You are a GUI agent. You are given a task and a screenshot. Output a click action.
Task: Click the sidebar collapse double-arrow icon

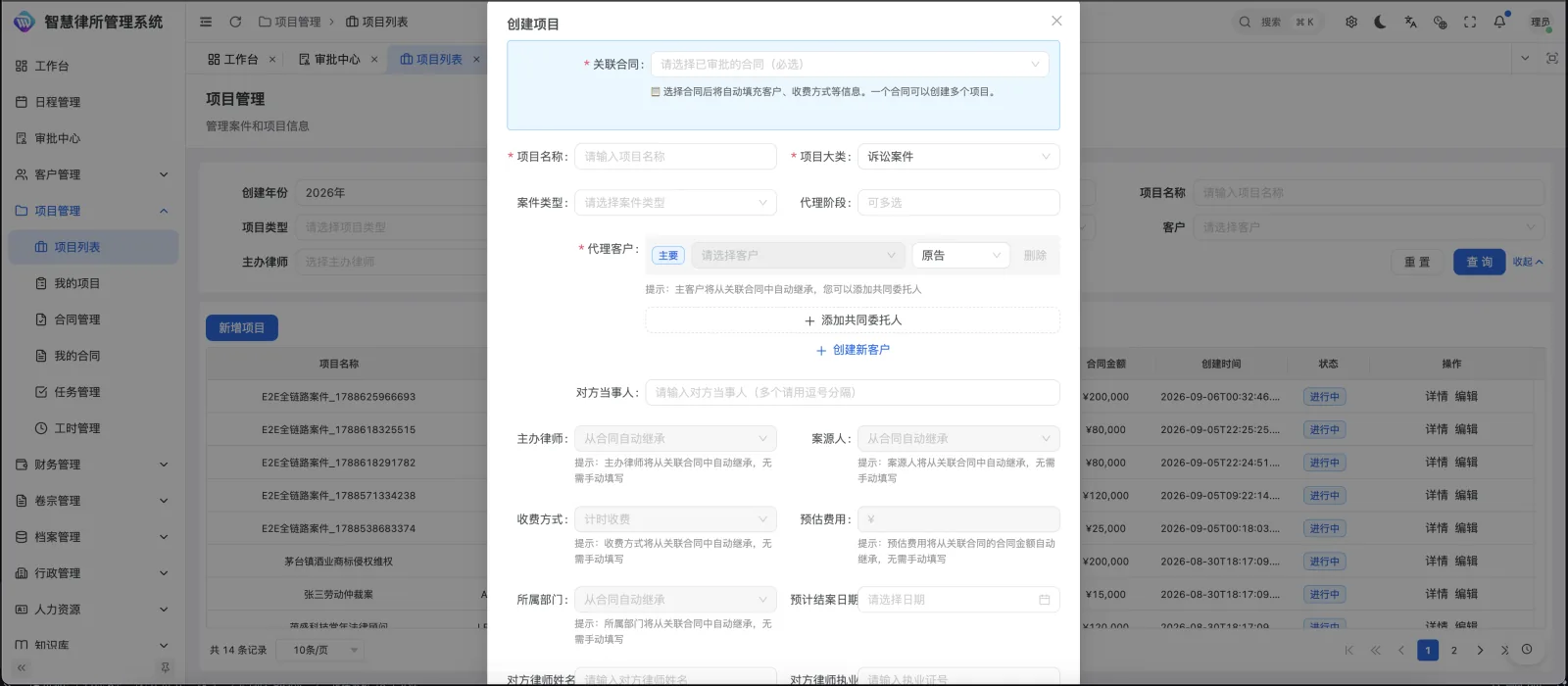pyautogui.click(x=21, y=667)
